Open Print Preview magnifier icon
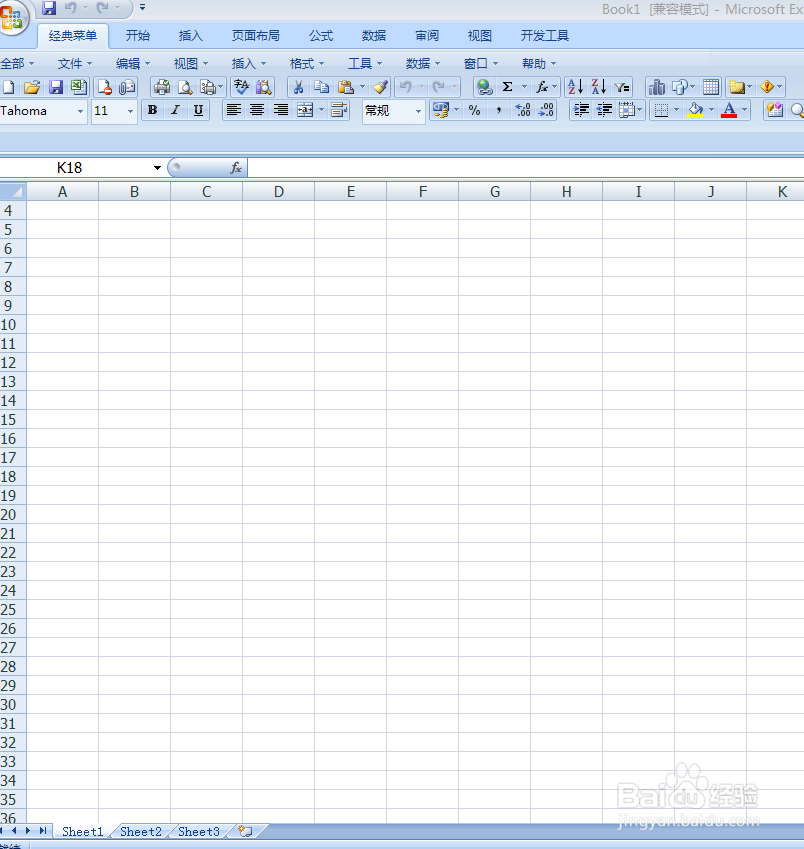 (185, 87)
